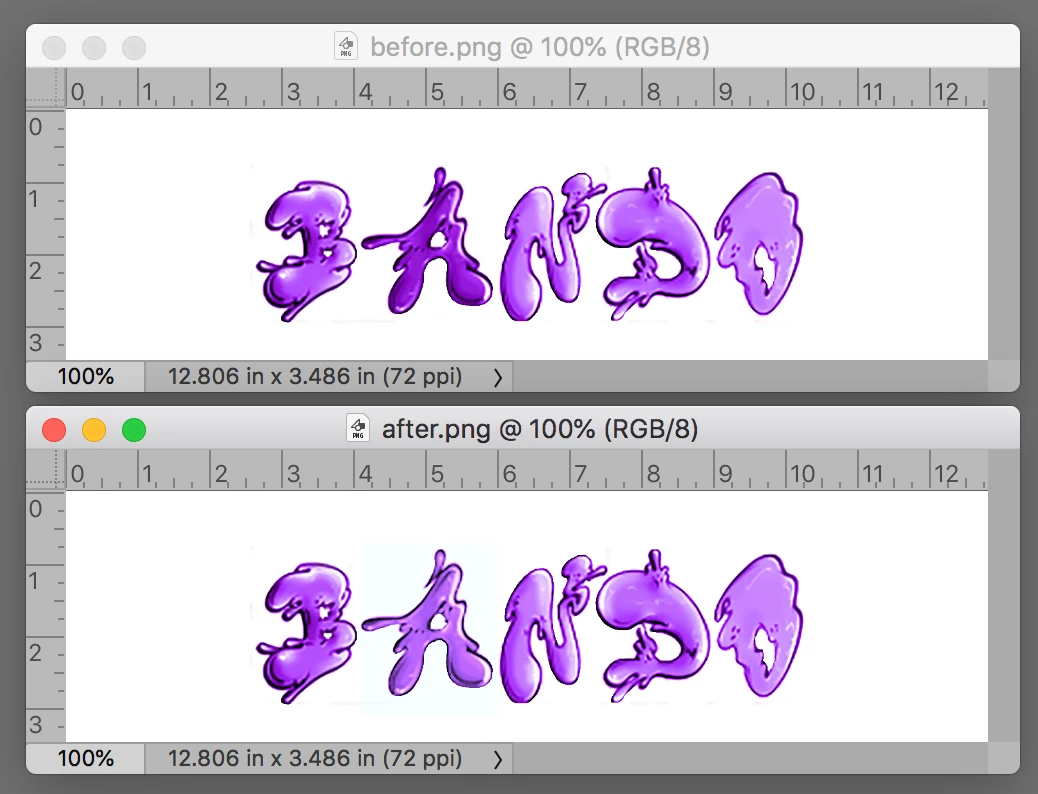
Task: Expand status bar arrow in before.png window
Action: (x=498, y=377)
